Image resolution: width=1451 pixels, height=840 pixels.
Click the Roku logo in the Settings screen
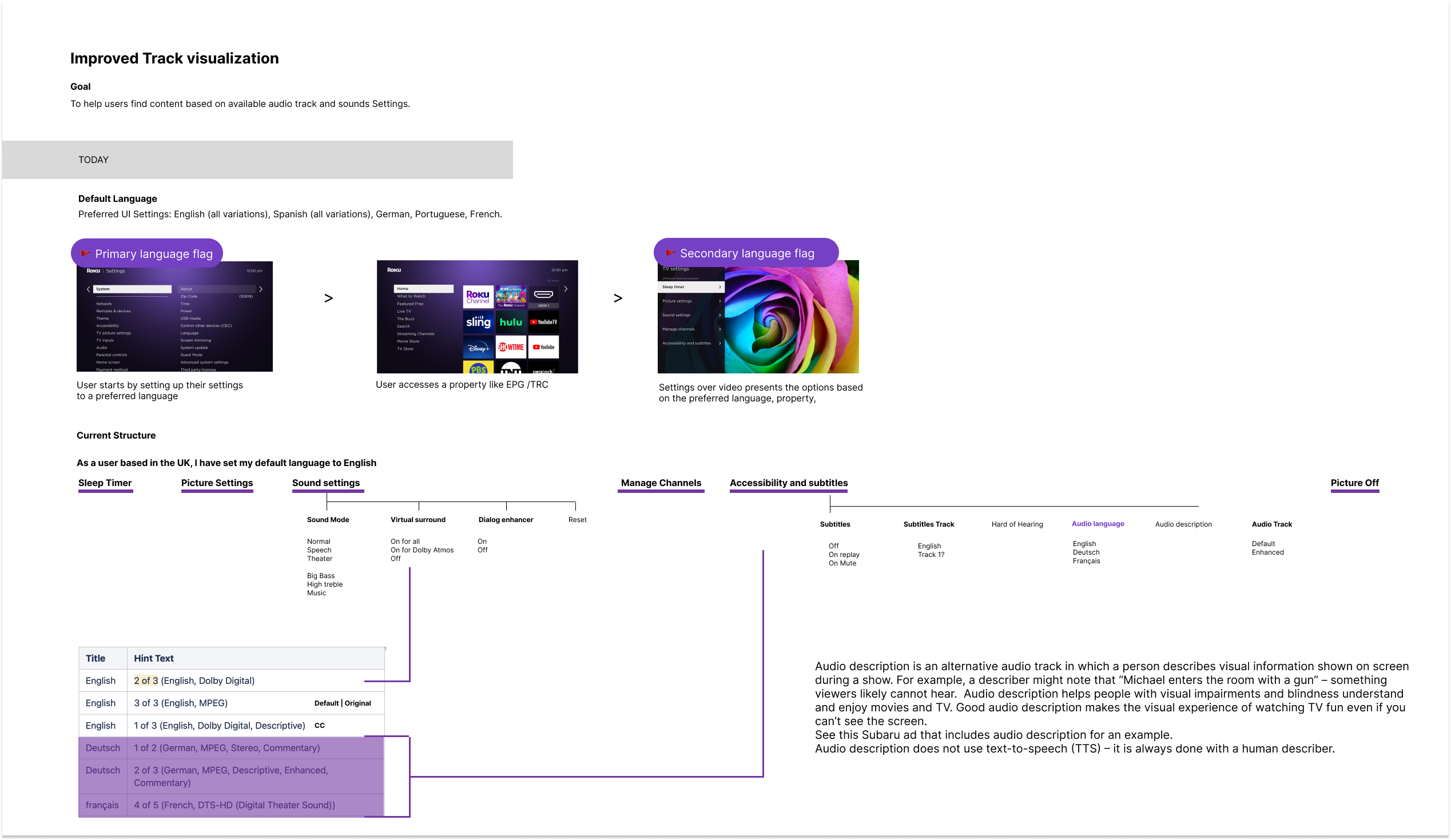pyautogui.click(x=93, y=270)
